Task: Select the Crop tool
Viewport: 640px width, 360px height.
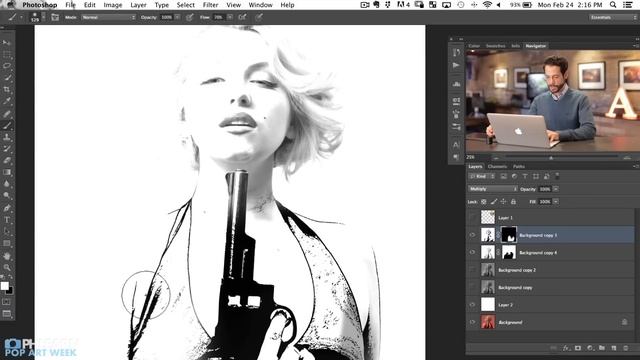Action: pos(7,89)
